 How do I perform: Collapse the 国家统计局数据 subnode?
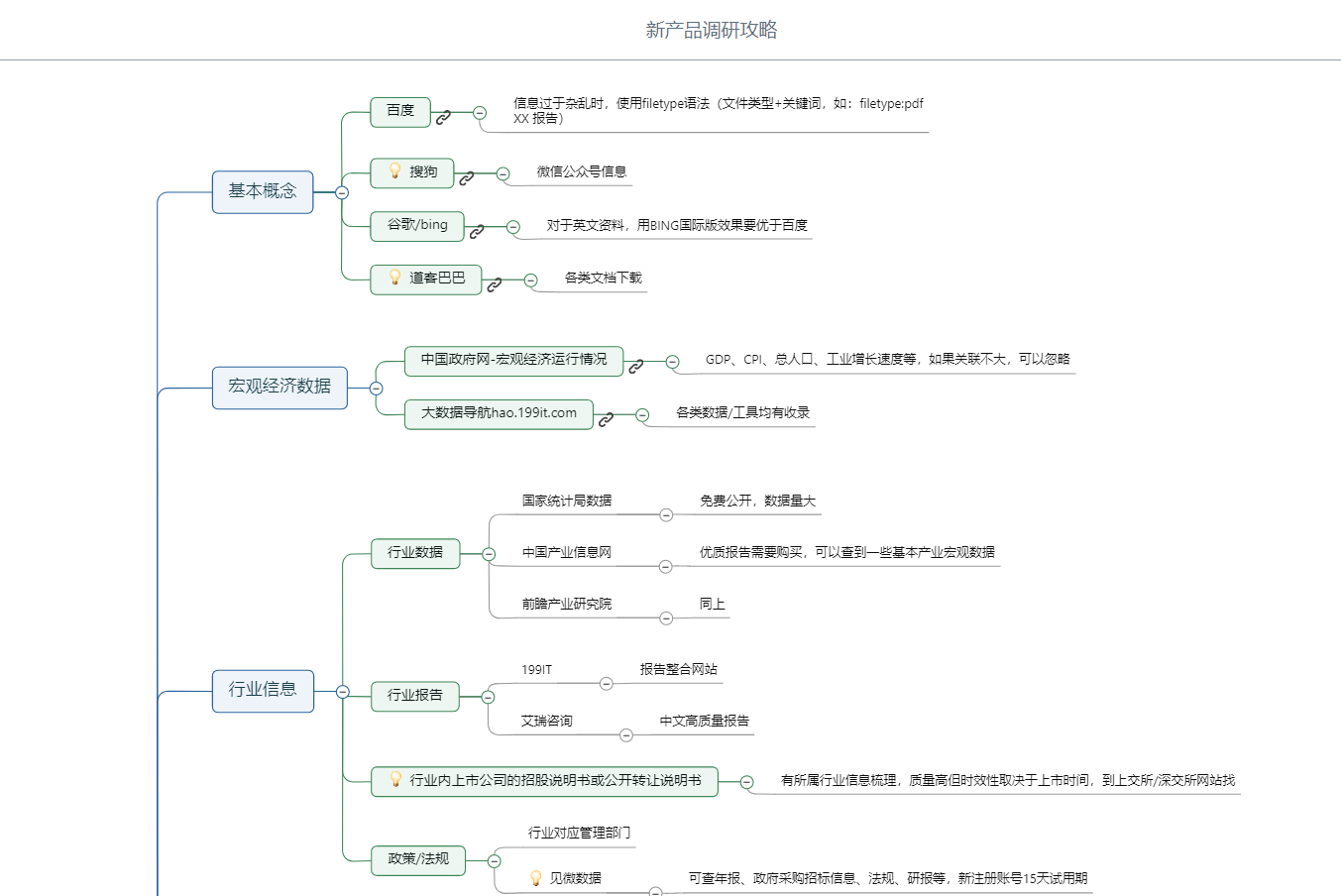coord(666,515)
